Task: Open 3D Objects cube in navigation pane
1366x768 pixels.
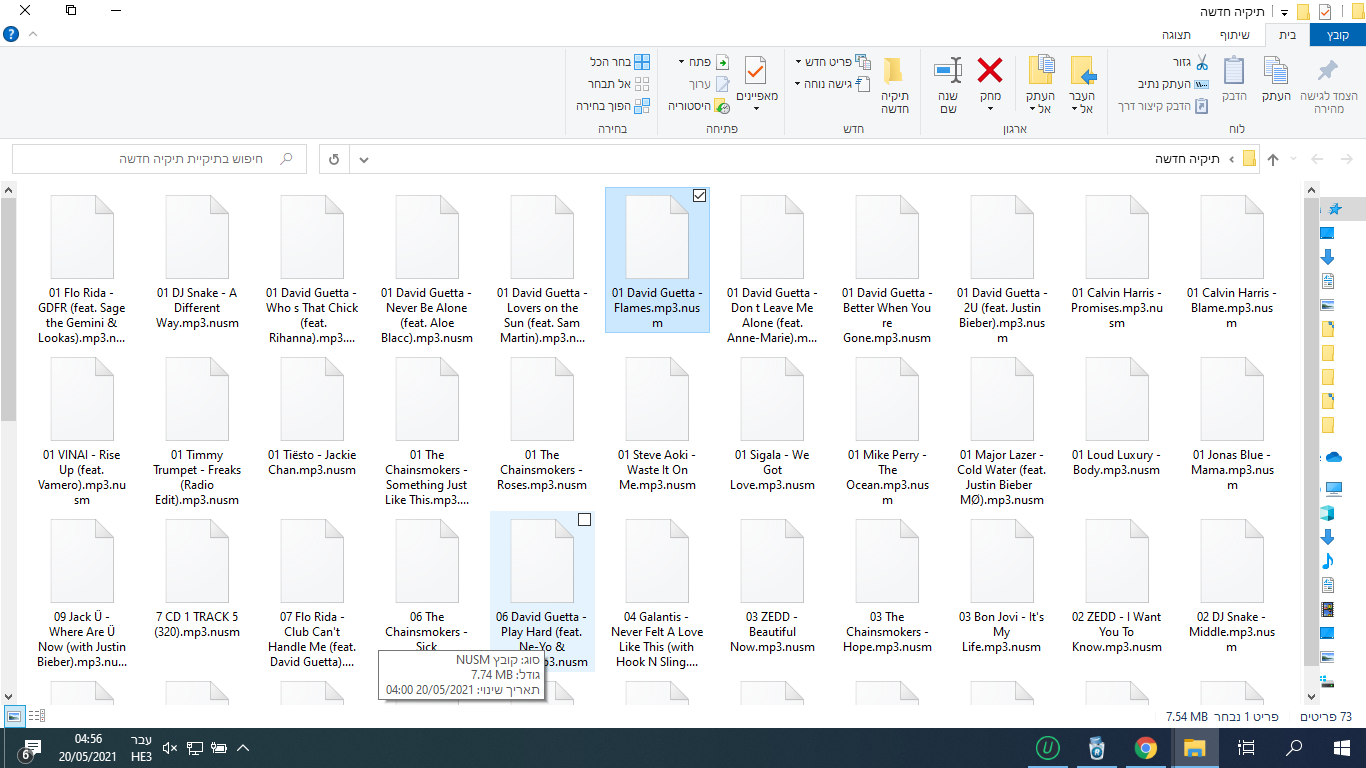Action: point(1327,513)
